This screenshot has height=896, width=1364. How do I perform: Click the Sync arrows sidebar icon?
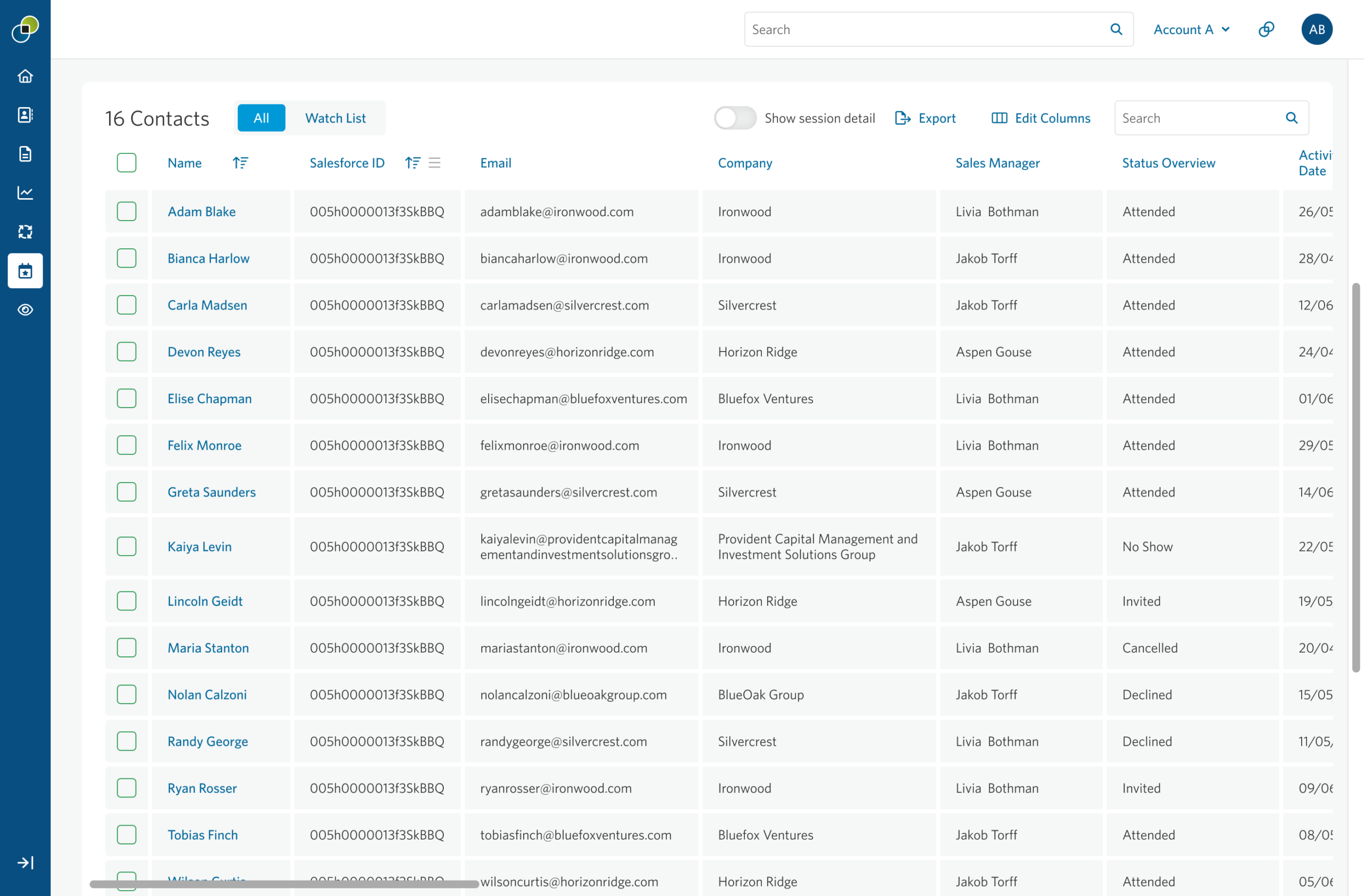[25, 231]
